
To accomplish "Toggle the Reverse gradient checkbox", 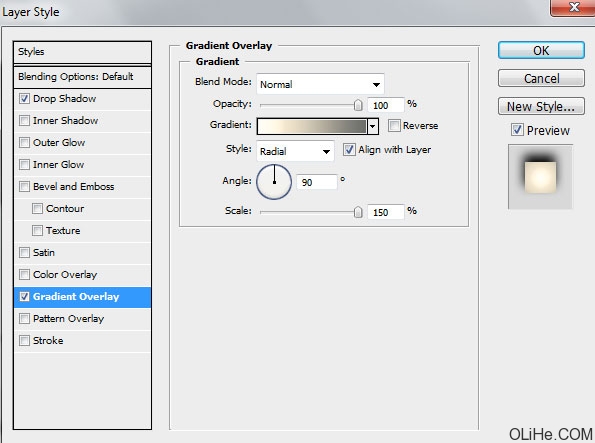I will coord(394,125).
